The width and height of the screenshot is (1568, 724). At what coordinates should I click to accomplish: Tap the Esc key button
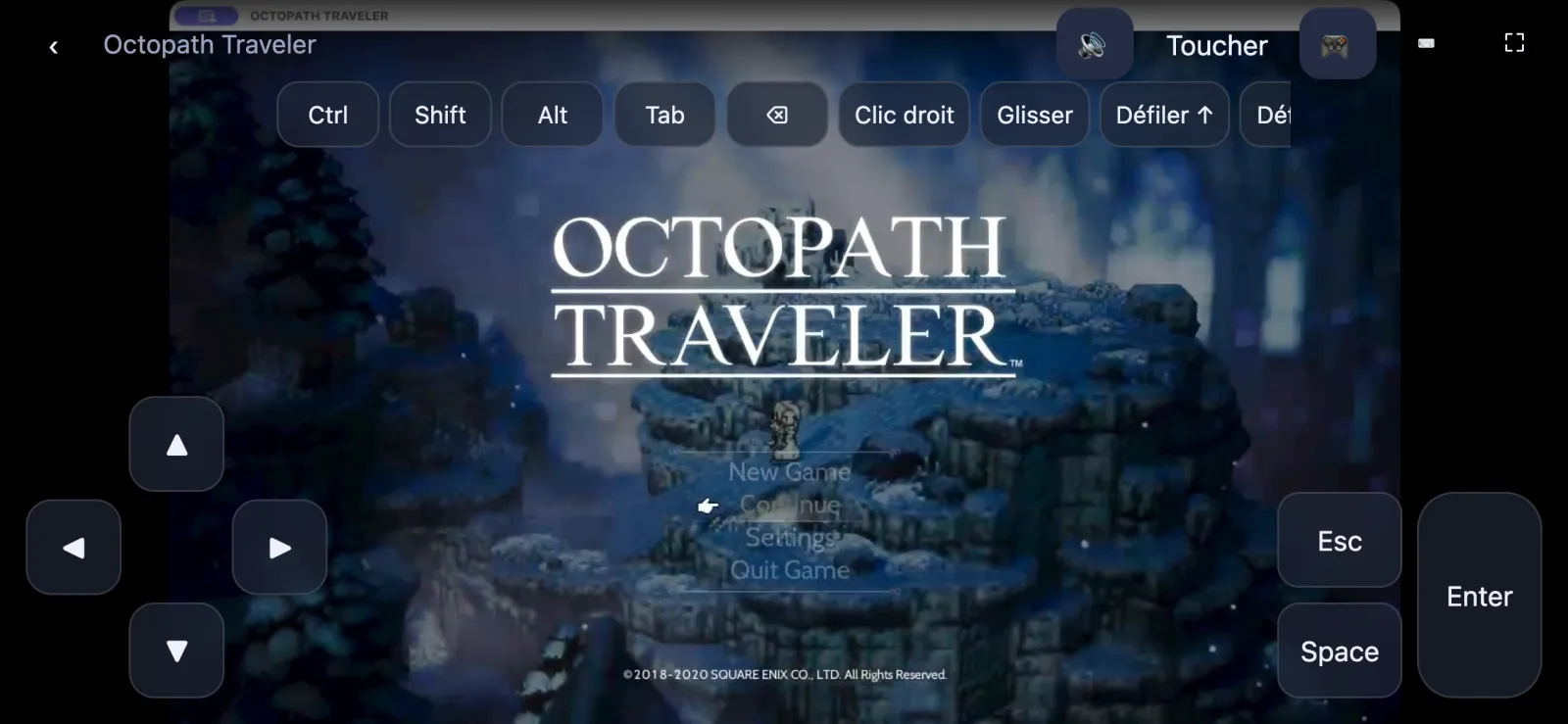tap(1340, 540)
